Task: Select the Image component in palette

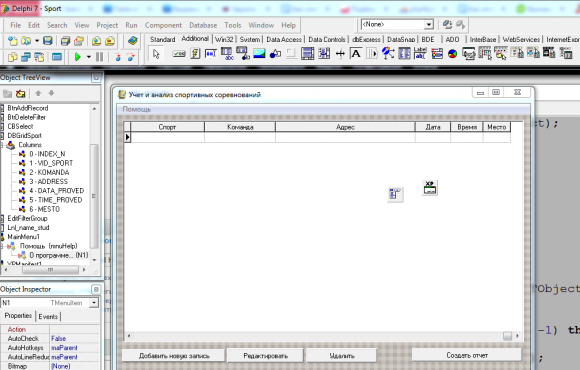Action: [x=259, y=54]
